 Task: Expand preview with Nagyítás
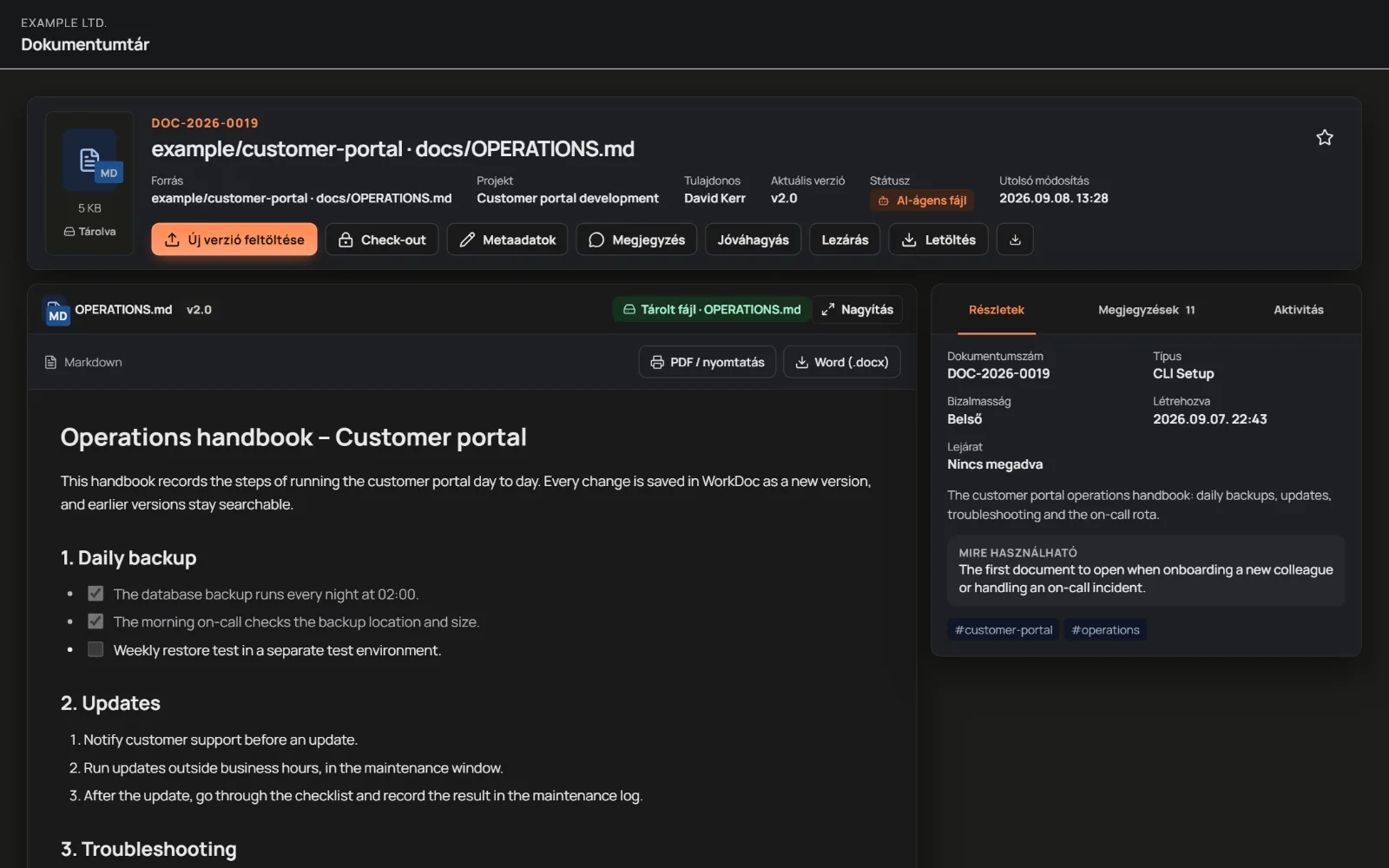click(x=858, y=310)
